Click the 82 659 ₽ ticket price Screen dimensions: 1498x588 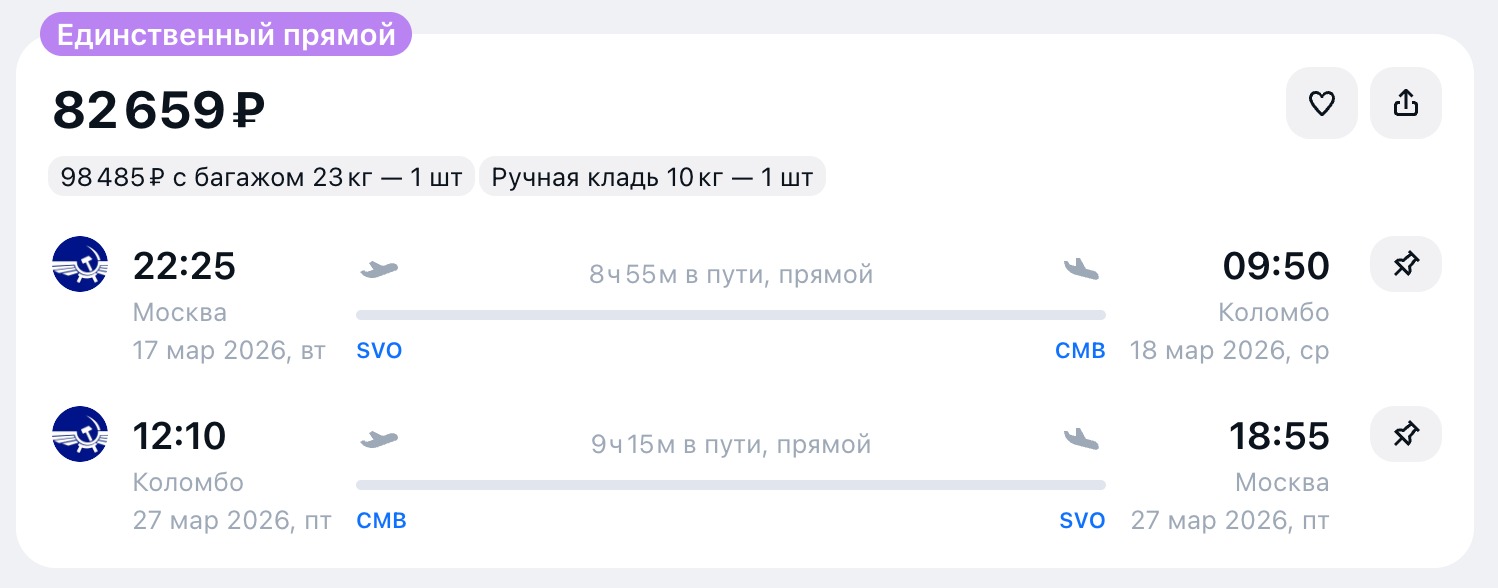[159, 110]
